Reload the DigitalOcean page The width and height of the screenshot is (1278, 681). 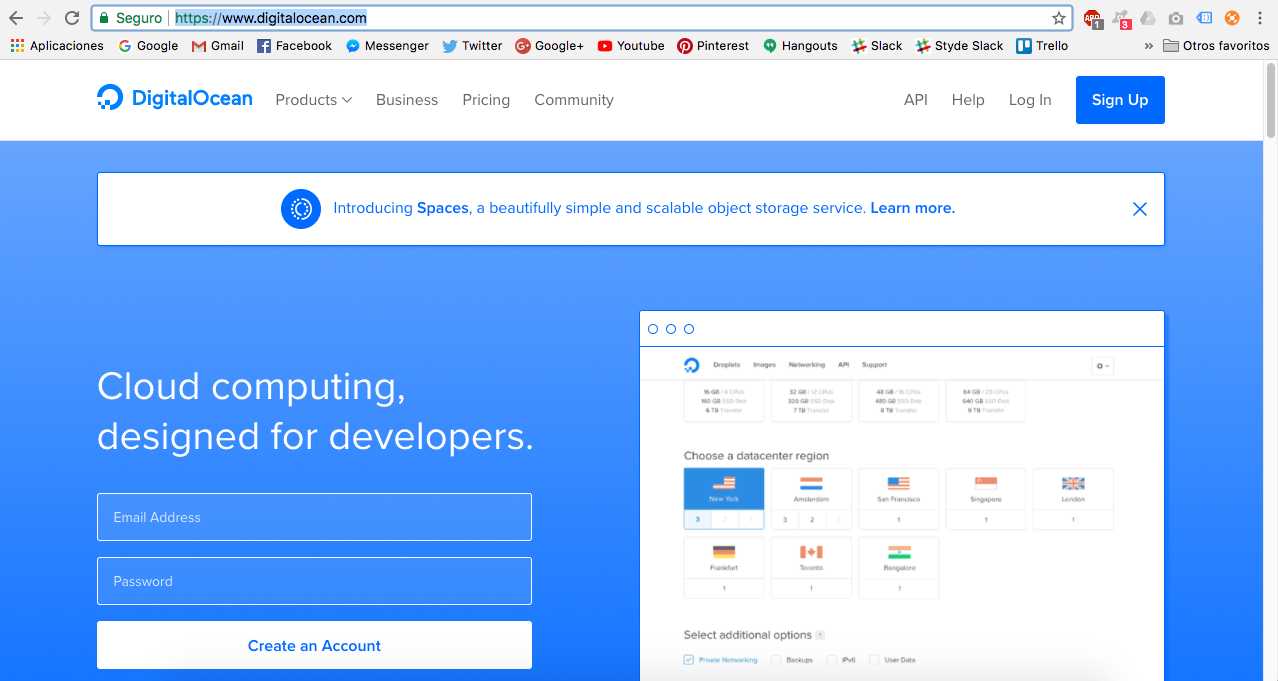tap(72, 18)
